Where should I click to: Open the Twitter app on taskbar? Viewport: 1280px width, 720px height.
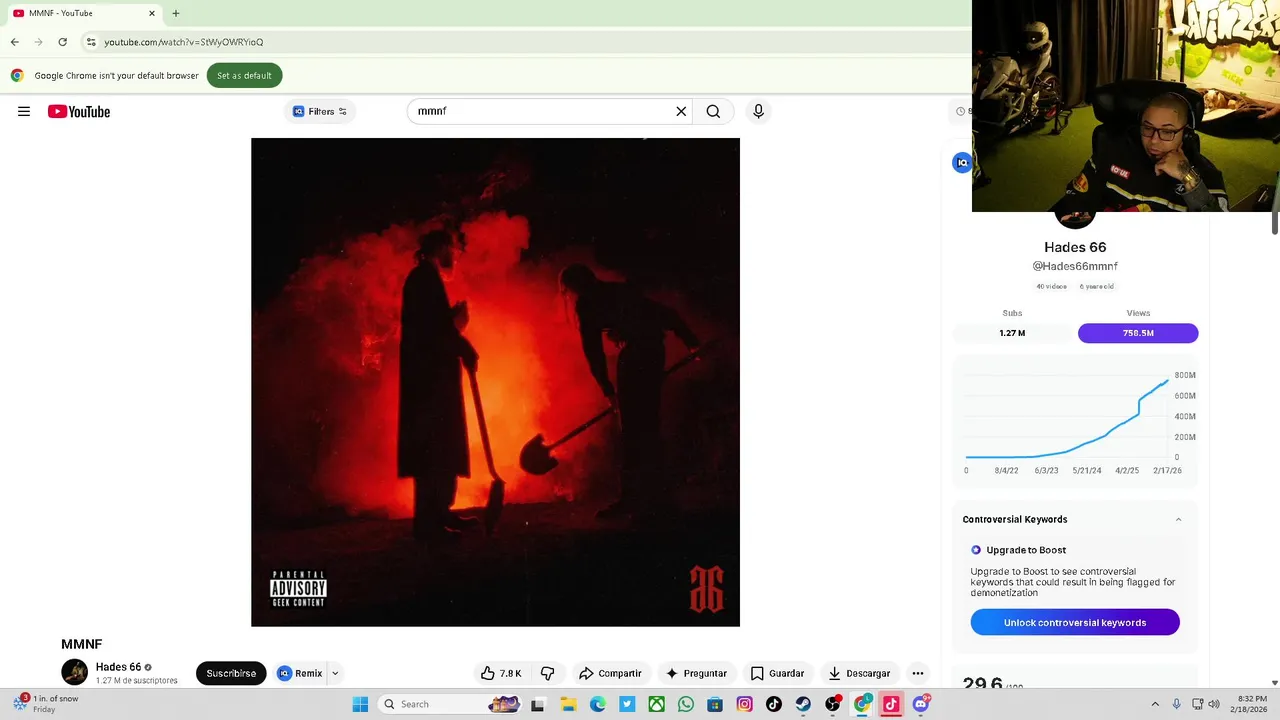point(627,704)
